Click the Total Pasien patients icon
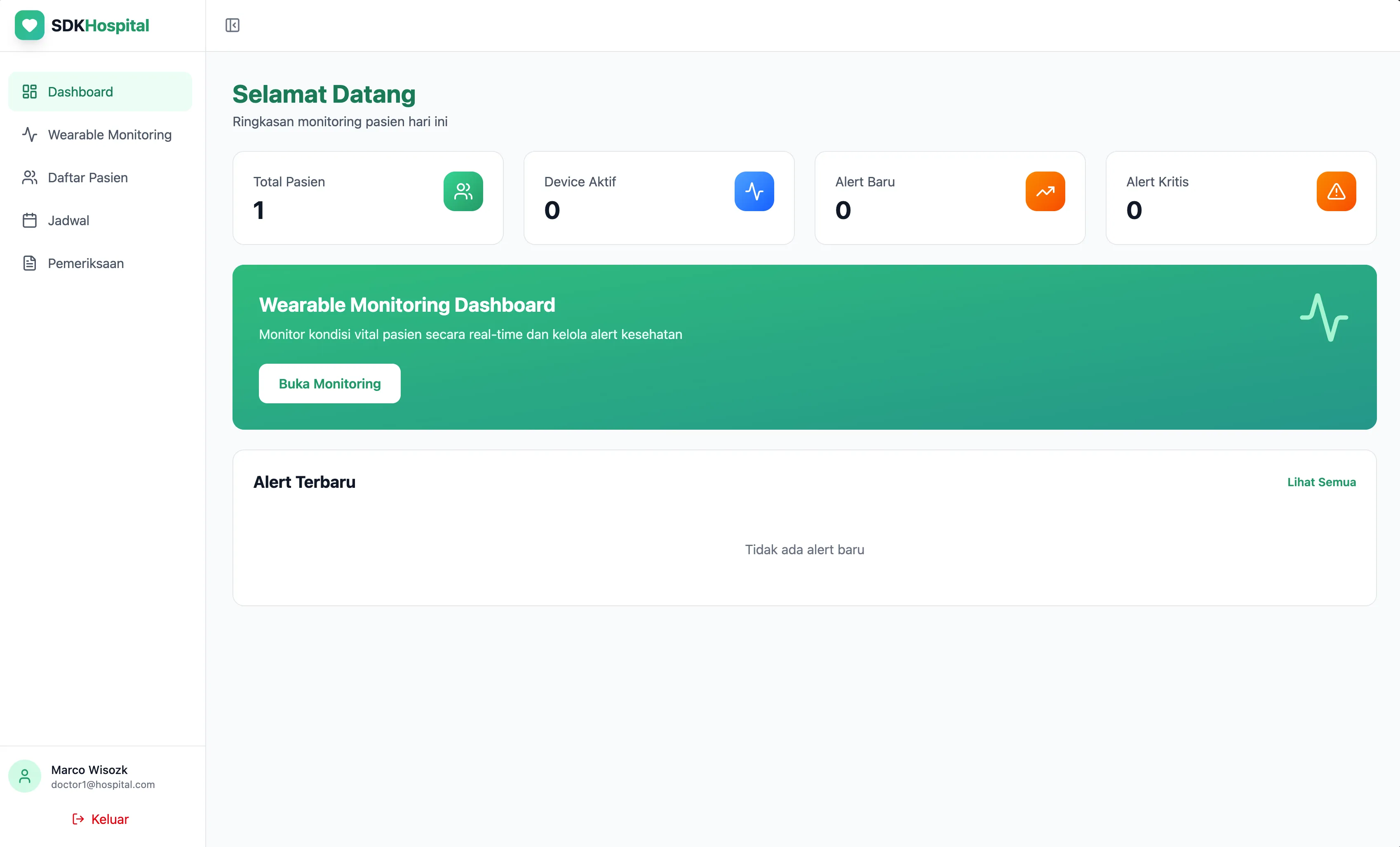Image resolution: width=1400 pixels, height=847 pixels. coord(463,191)
